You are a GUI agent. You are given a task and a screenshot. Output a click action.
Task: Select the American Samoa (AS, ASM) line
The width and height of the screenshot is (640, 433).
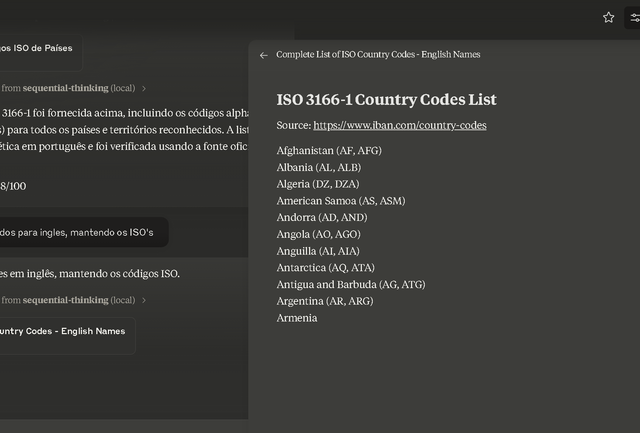pos(341,201)
